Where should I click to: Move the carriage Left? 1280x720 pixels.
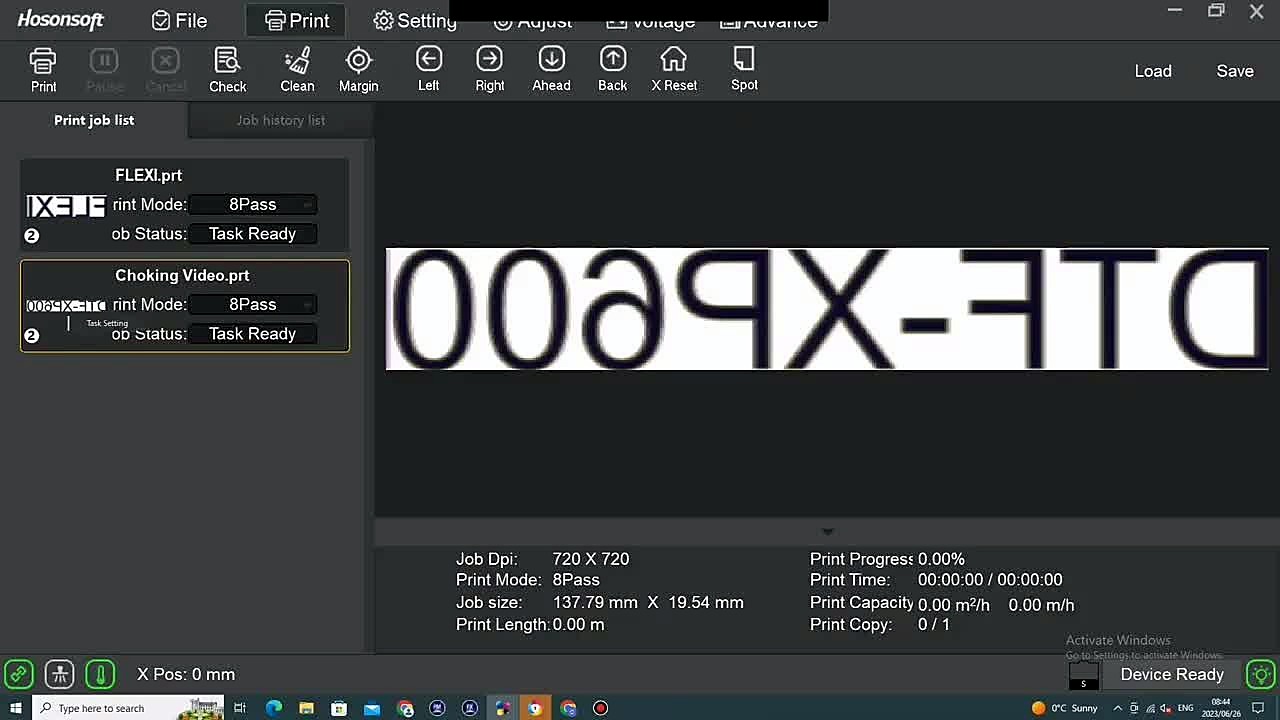point(429,69)
